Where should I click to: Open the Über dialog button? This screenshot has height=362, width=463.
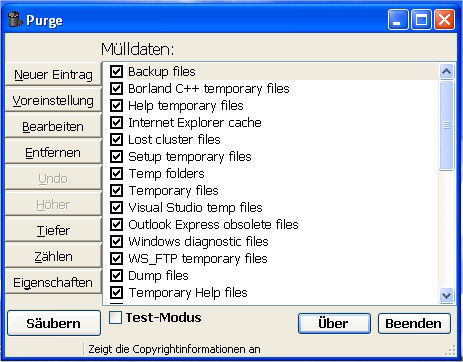(x=334, y=323)
